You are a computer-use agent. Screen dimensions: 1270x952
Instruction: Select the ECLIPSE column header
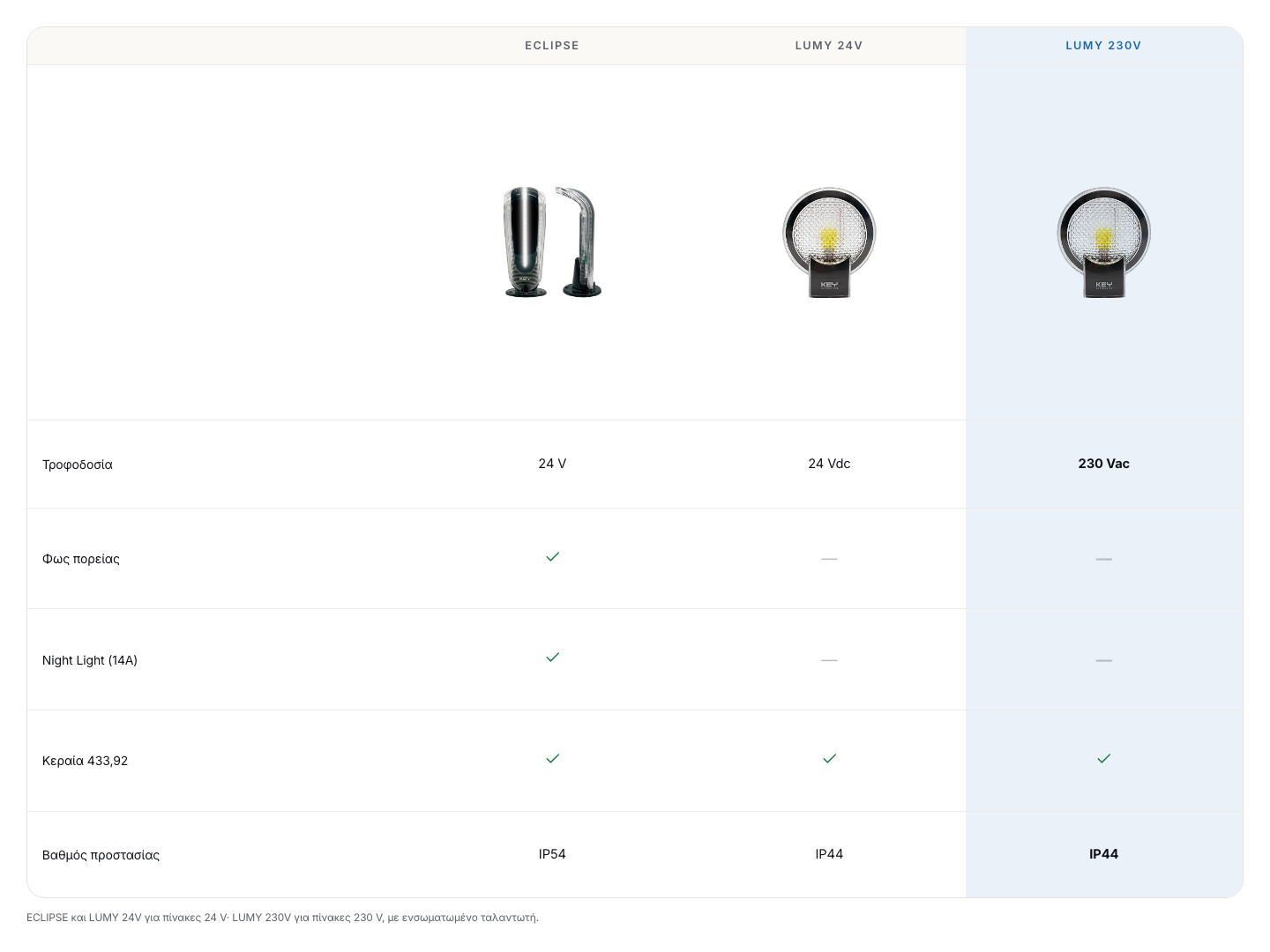(552, 46)
